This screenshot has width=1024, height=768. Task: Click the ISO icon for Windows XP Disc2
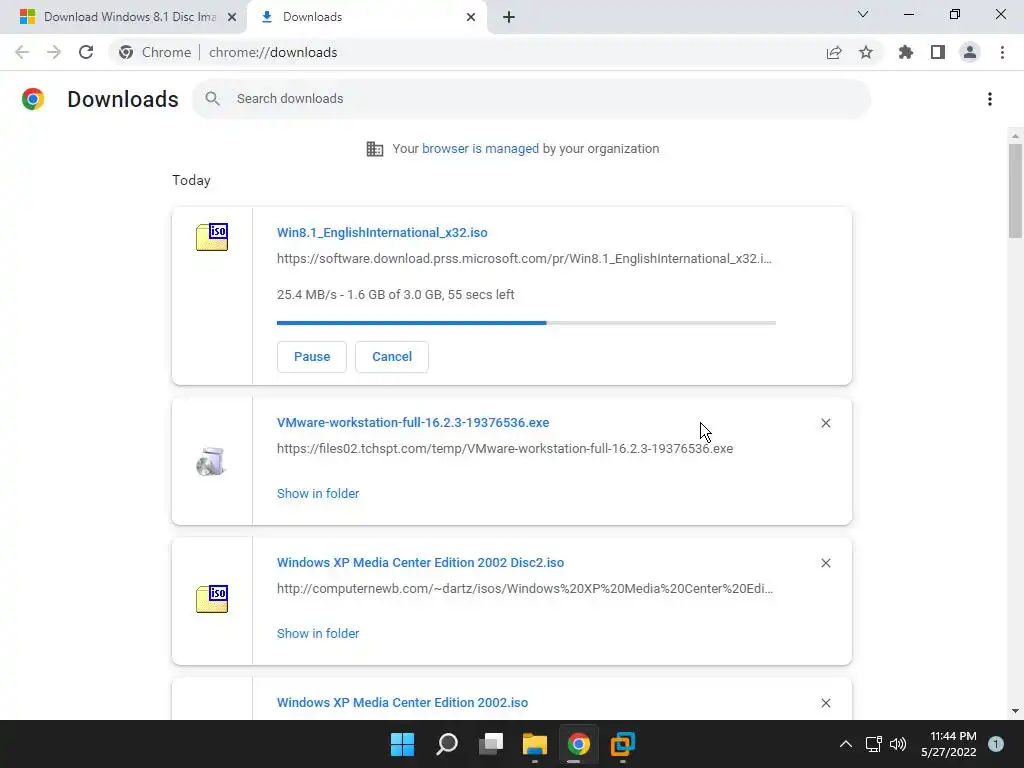tap(212, 599)
